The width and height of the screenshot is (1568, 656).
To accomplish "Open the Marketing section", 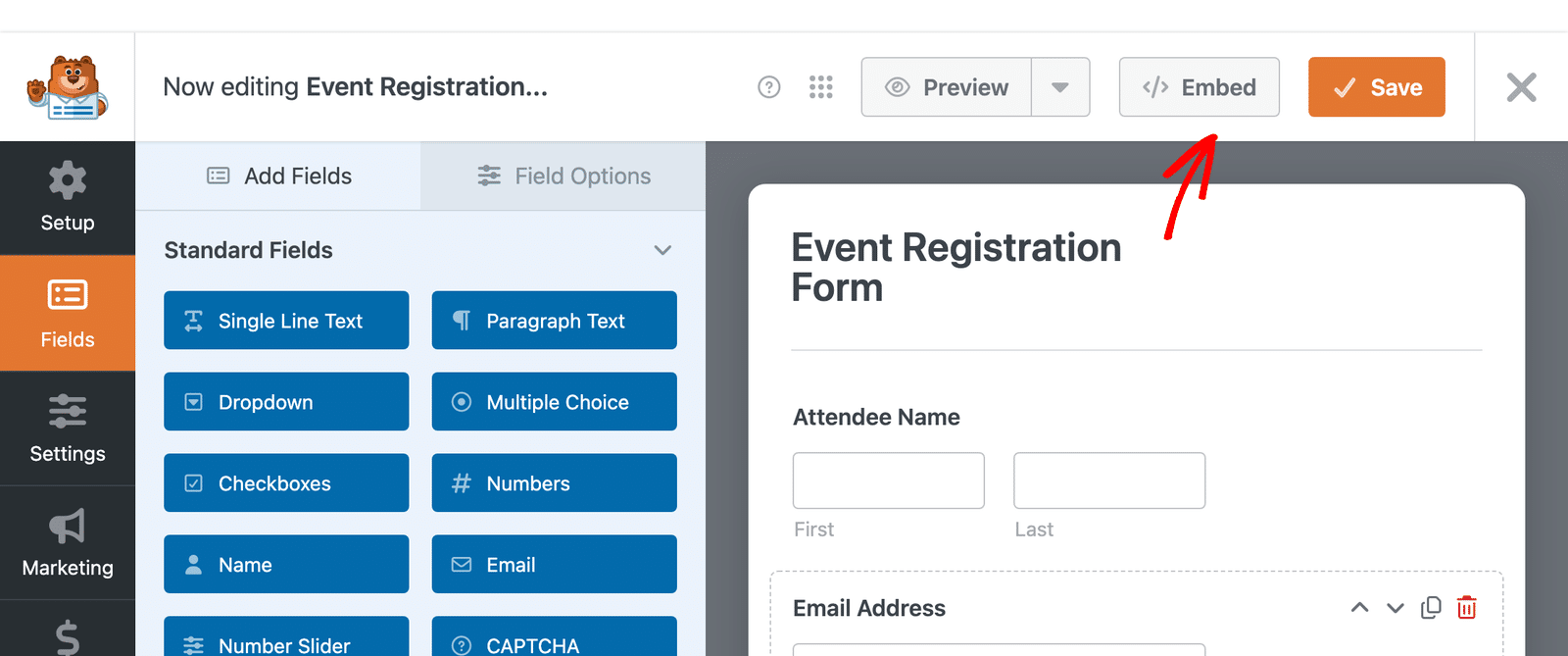I will (x=68, y=543).
